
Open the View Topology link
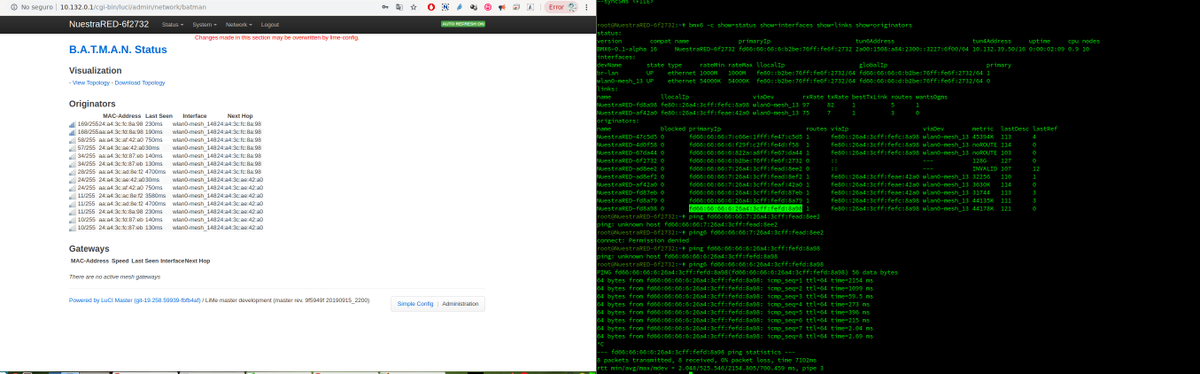(x=91, y=83)
